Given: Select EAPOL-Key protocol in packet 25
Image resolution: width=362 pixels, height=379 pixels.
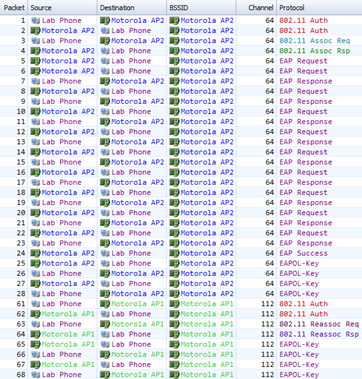Looking at the screenshot, I should (x=299, y=263).
